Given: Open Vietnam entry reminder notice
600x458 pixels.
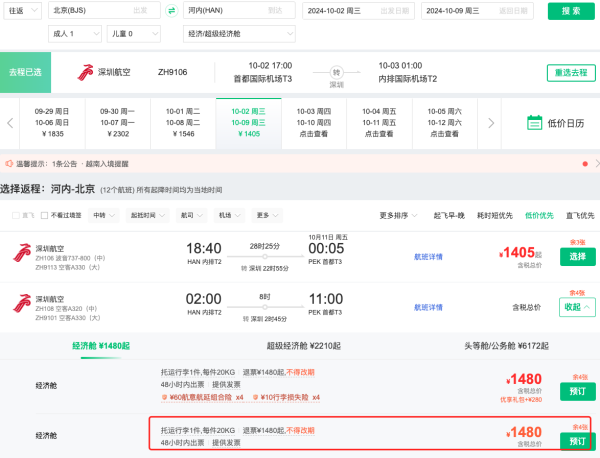Looking at the screenshot, I should coord(107,164).
